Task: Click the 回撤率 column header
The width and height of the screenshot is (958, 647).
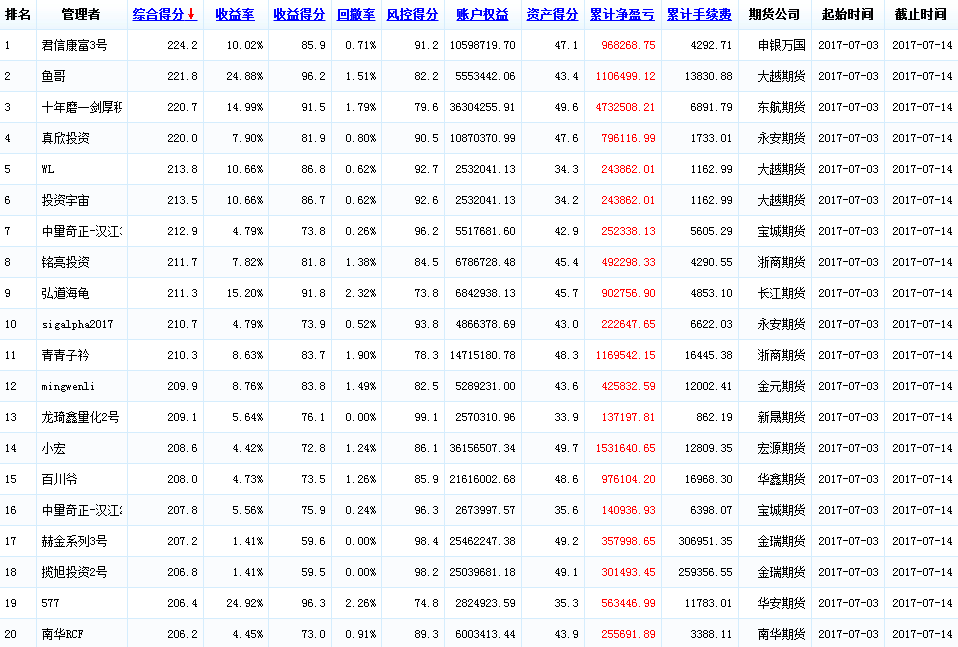Action: [x=355, y=15]
